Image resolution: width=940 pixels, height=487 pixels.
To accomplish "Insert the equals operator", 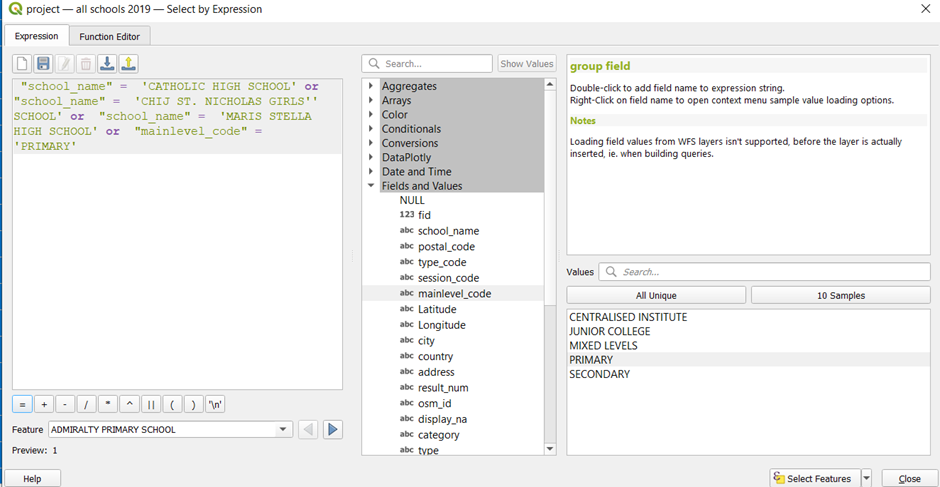I will (x=22, y=405).
